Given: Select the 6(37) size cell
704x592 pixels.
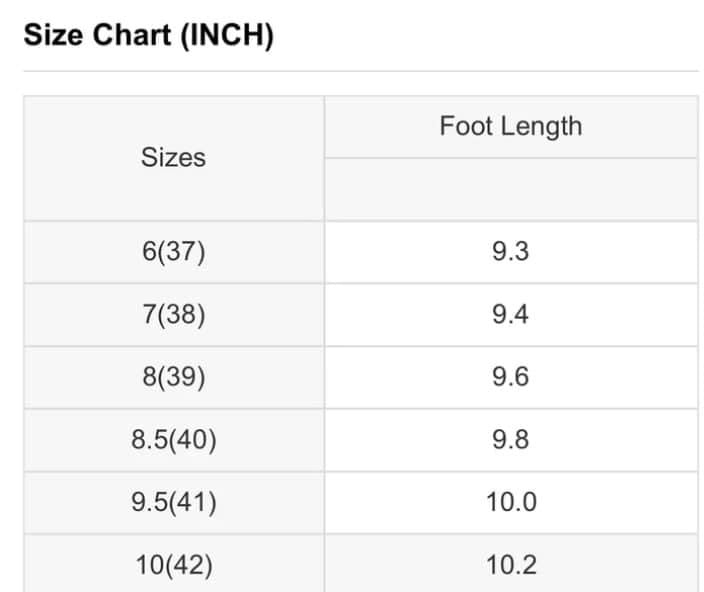Looking at the screenshot, I should pos(173,251).
